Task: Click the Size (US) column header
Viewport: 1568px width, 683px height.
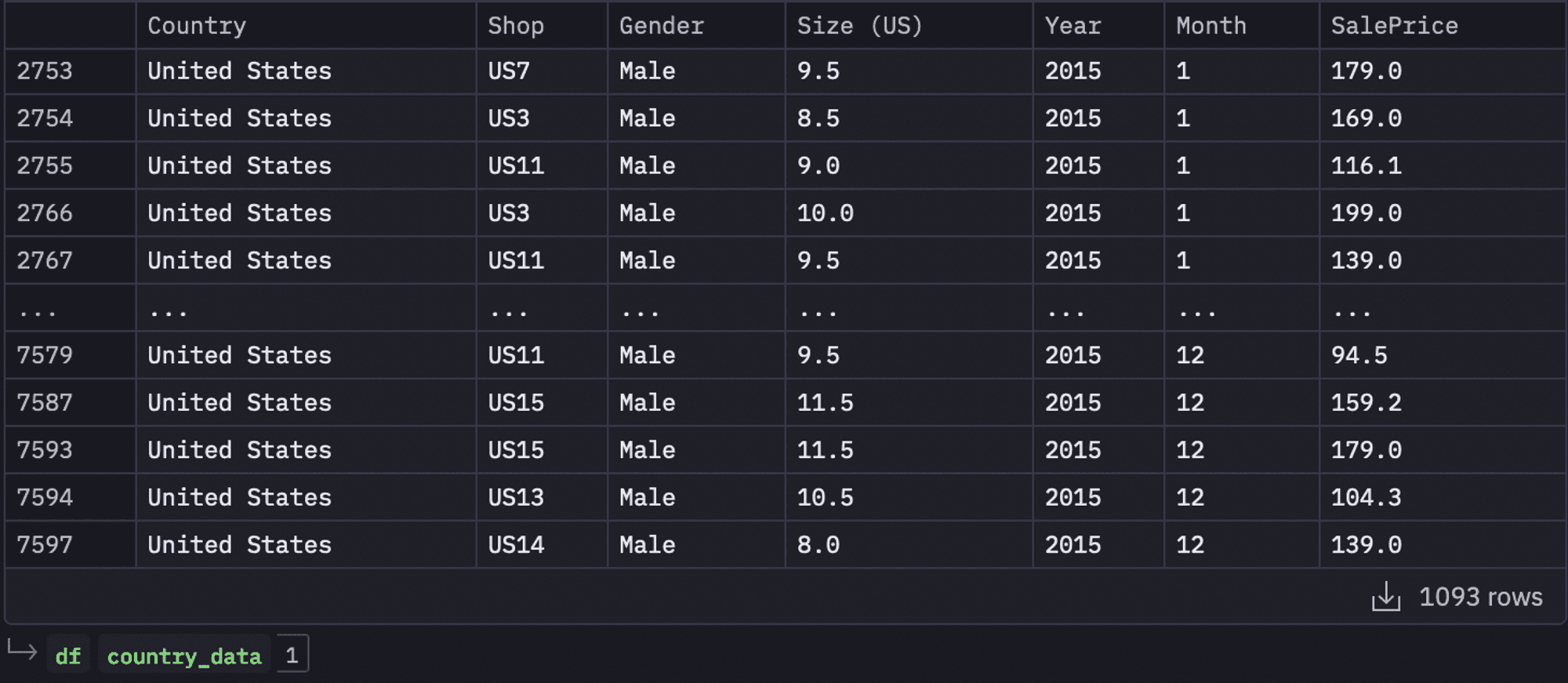Action: (x=860, y=26)
